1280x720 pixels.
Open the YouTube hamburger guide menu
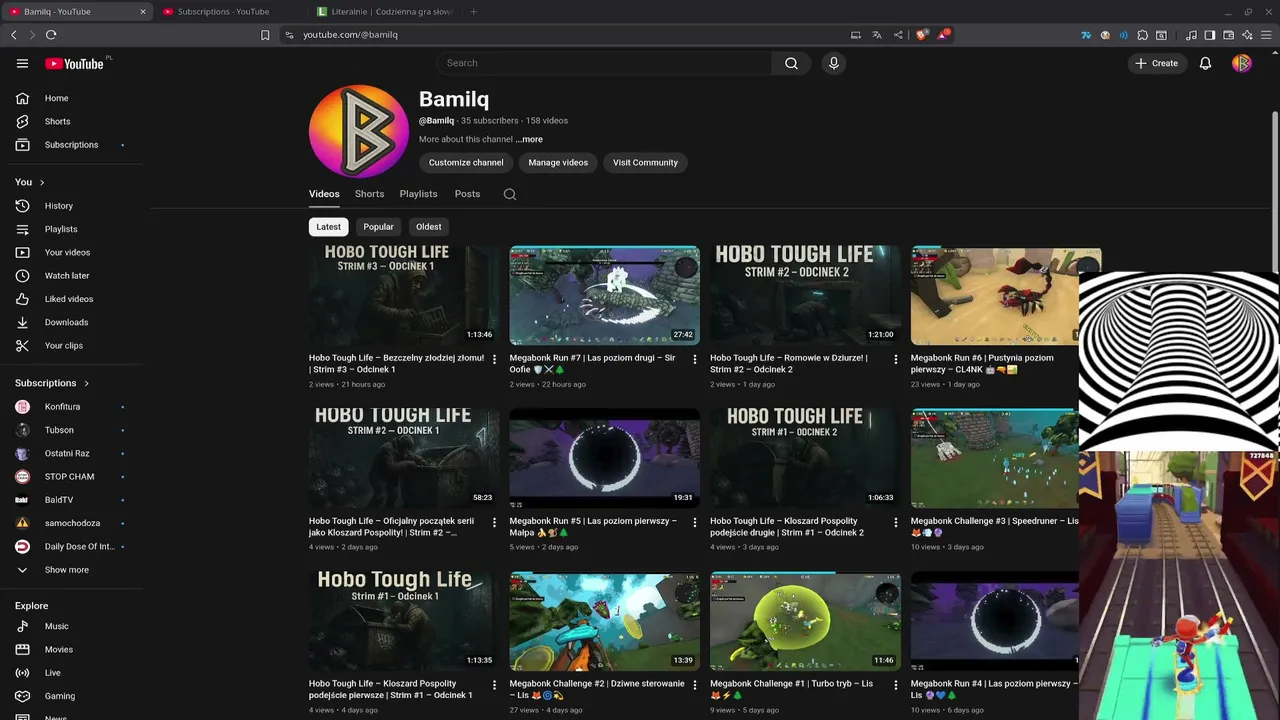pos(22,63)
